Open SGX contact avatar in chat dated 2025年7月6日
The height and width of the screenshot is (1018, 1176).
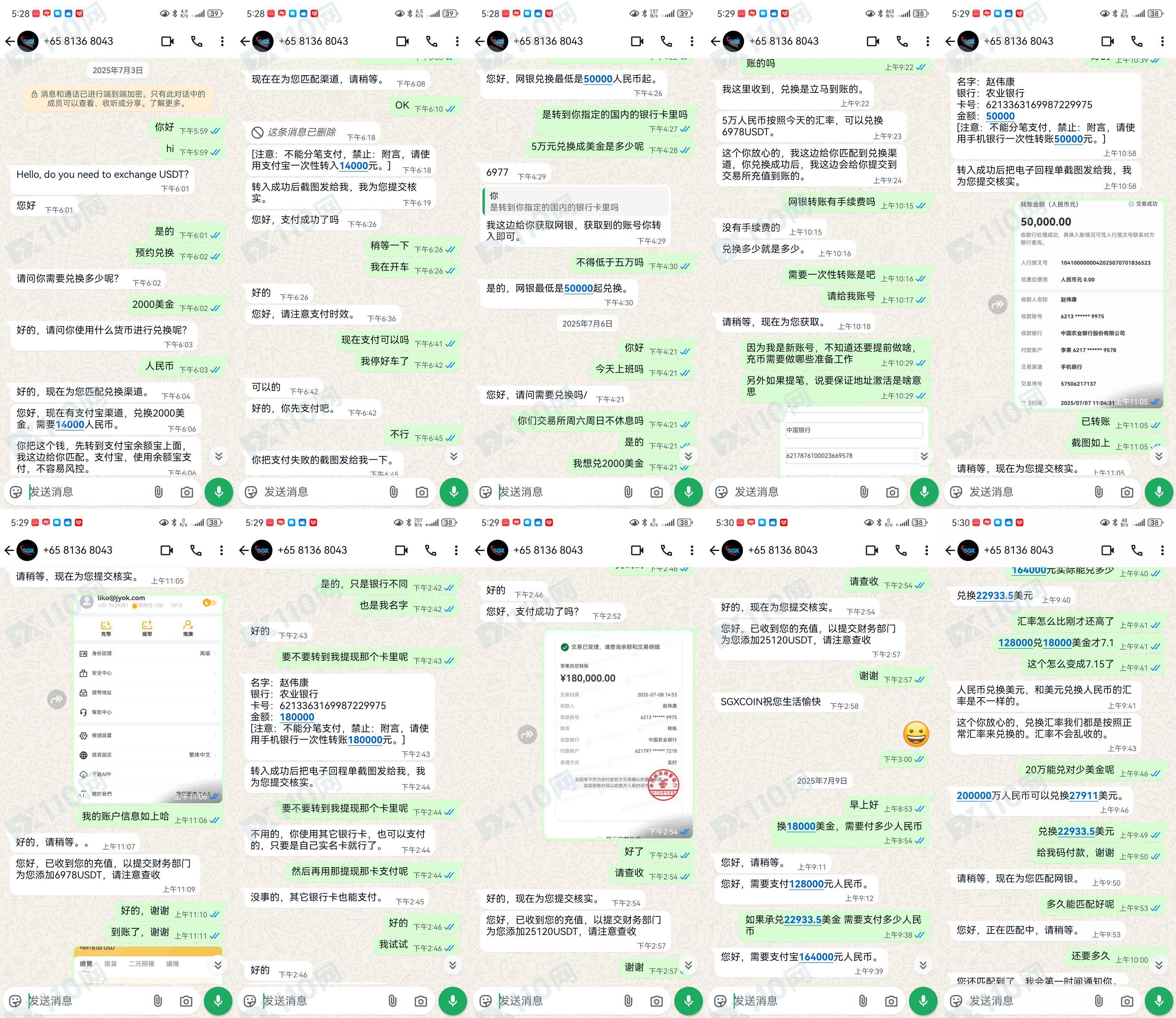[498, 42]
